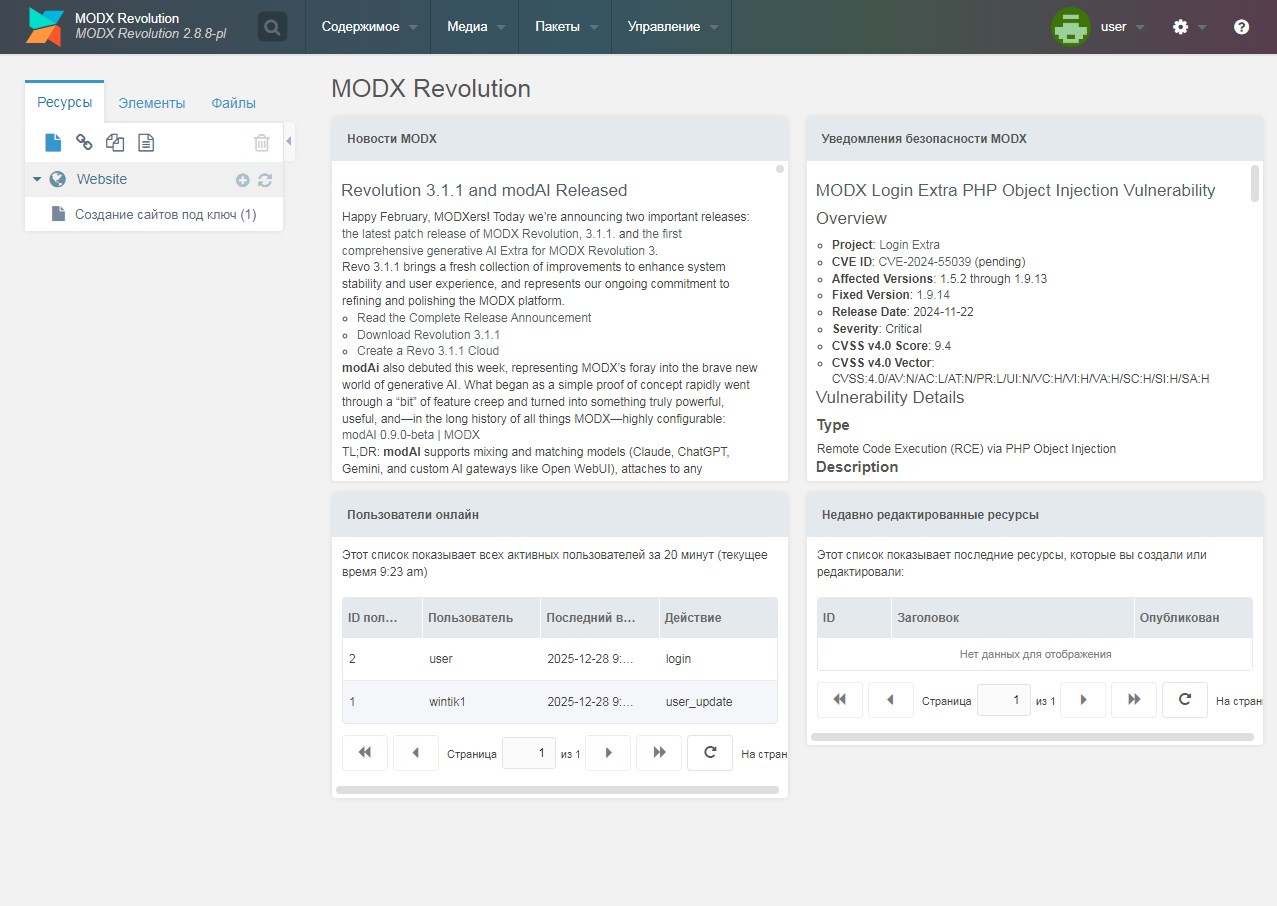Collapse the left sidebar panel handle
This screenshot has height=906, width=1277.
click(289, 142)
